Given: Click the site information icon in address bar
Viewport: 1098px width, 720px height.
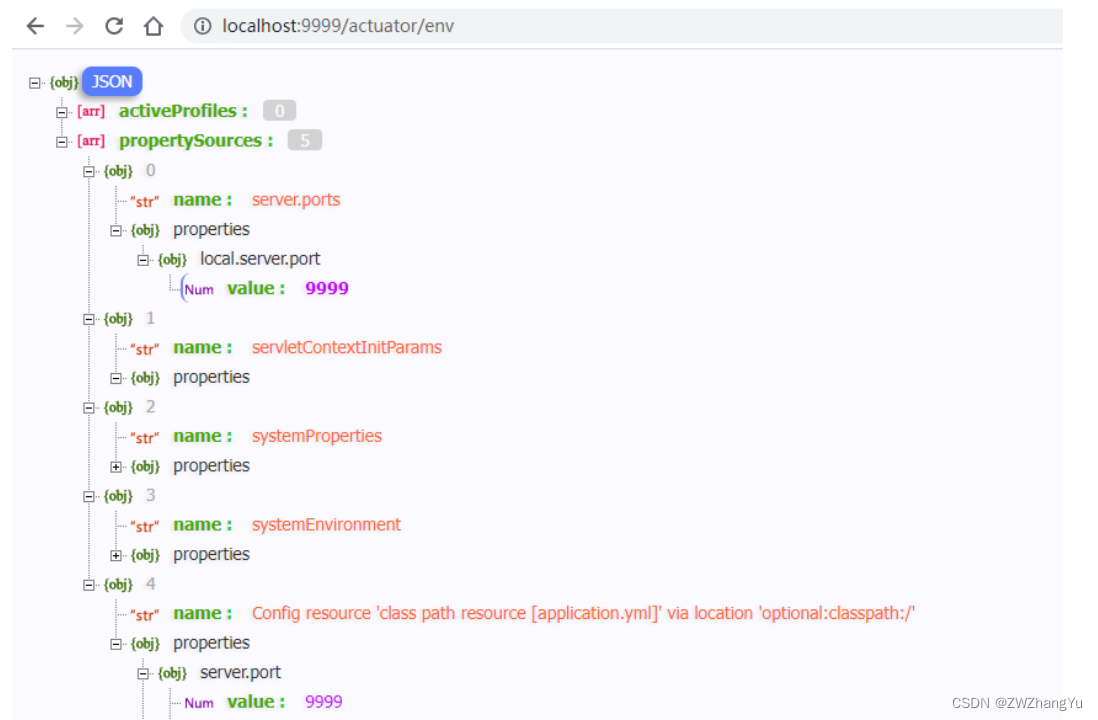Looking at the screenshot, I should (x=203, y=27).
